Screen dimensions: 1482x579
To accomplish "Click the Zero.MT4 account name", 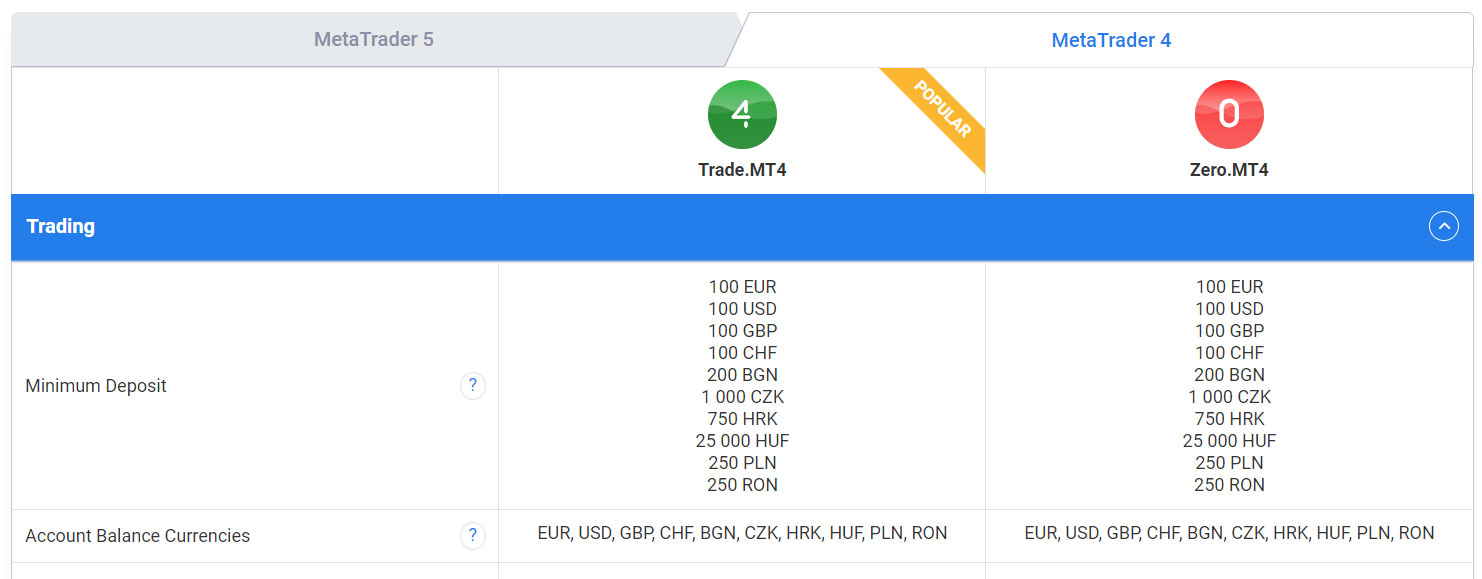I will coord(1229,170).
